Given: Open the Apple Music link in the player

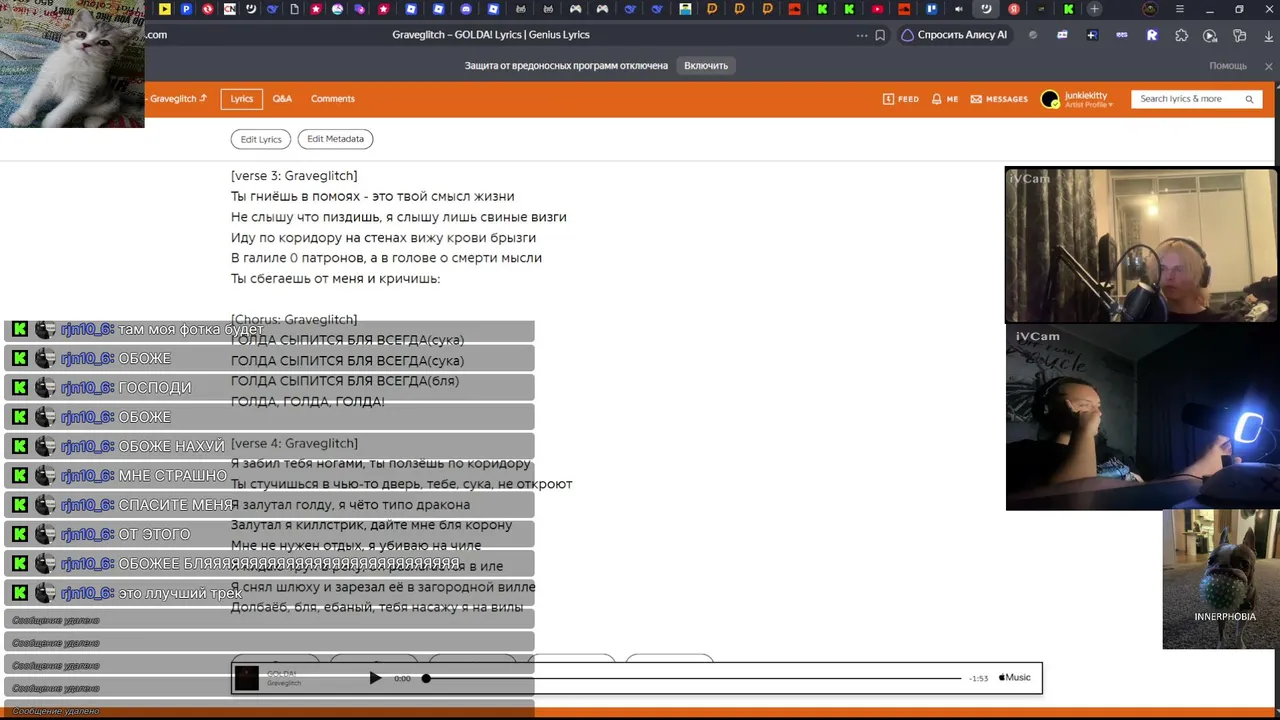Looking at the screenshot, I should pyautogui.click(x=1014, y=677).
